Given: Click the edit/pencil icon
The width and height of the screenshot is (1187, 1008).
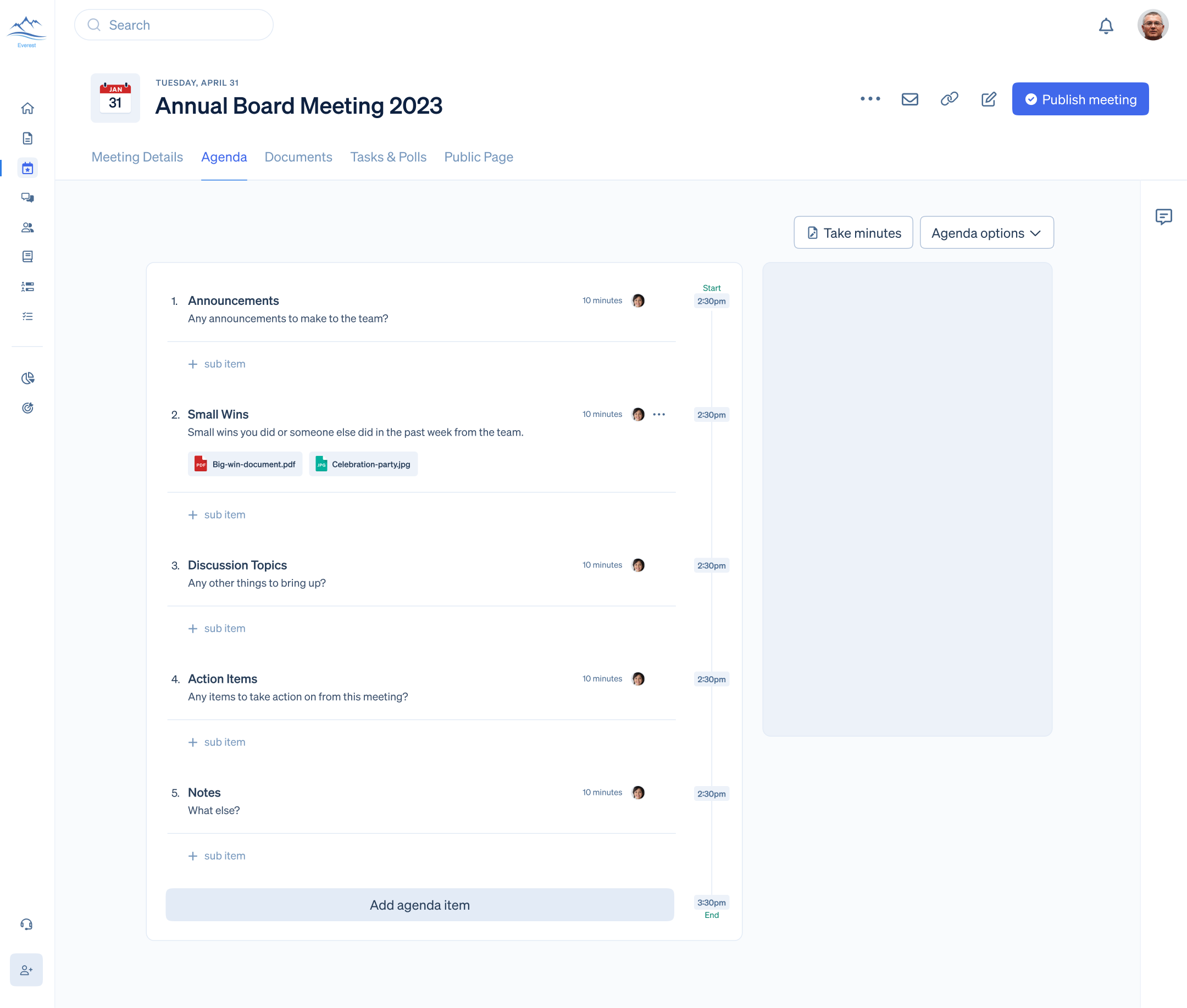Looking at the screenshot, I should coord(988,98).
